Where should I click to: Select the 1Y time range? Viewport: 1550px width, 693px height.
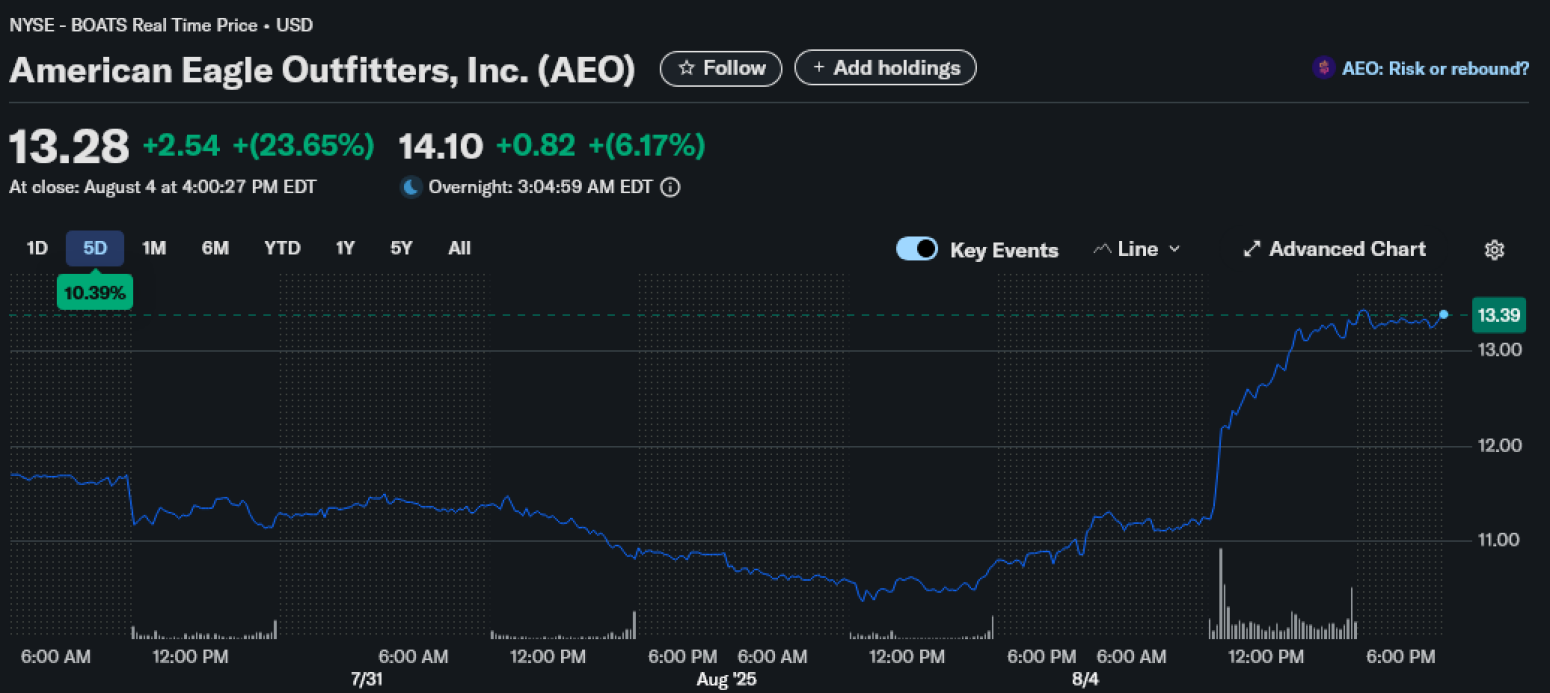click(345, 248)
